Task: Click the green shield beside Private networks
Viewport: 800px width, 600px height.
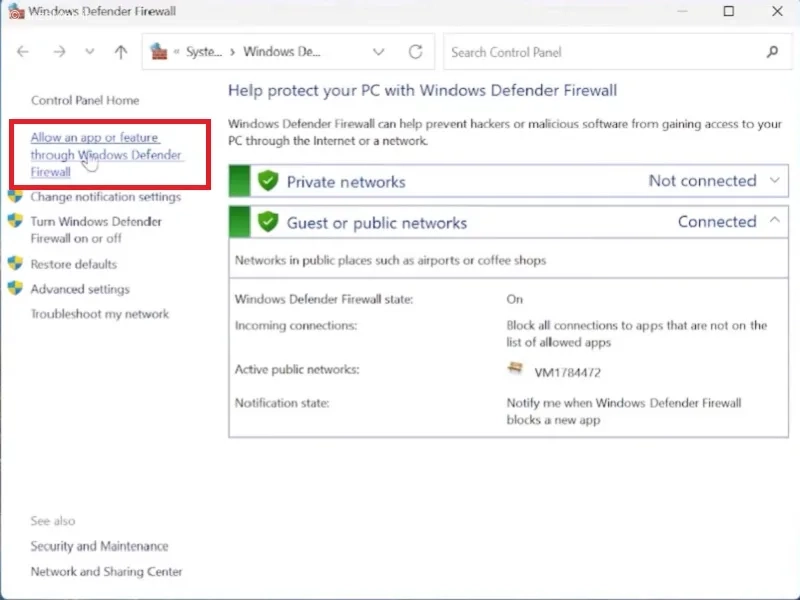Action: [268, 181]
